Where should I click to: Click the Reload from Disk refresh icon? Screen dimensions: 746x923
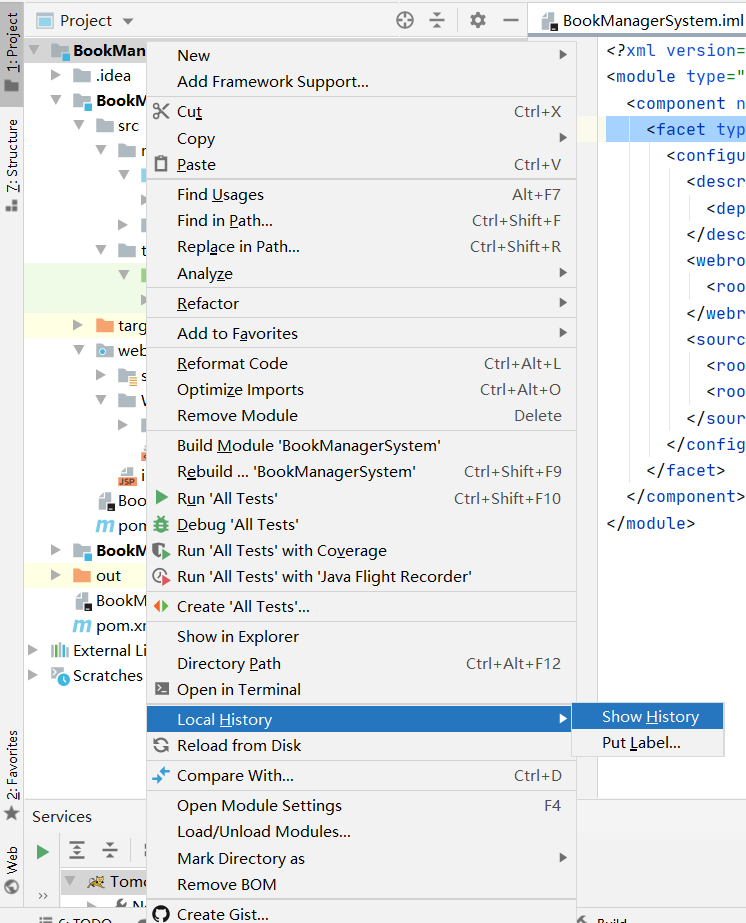161,745
